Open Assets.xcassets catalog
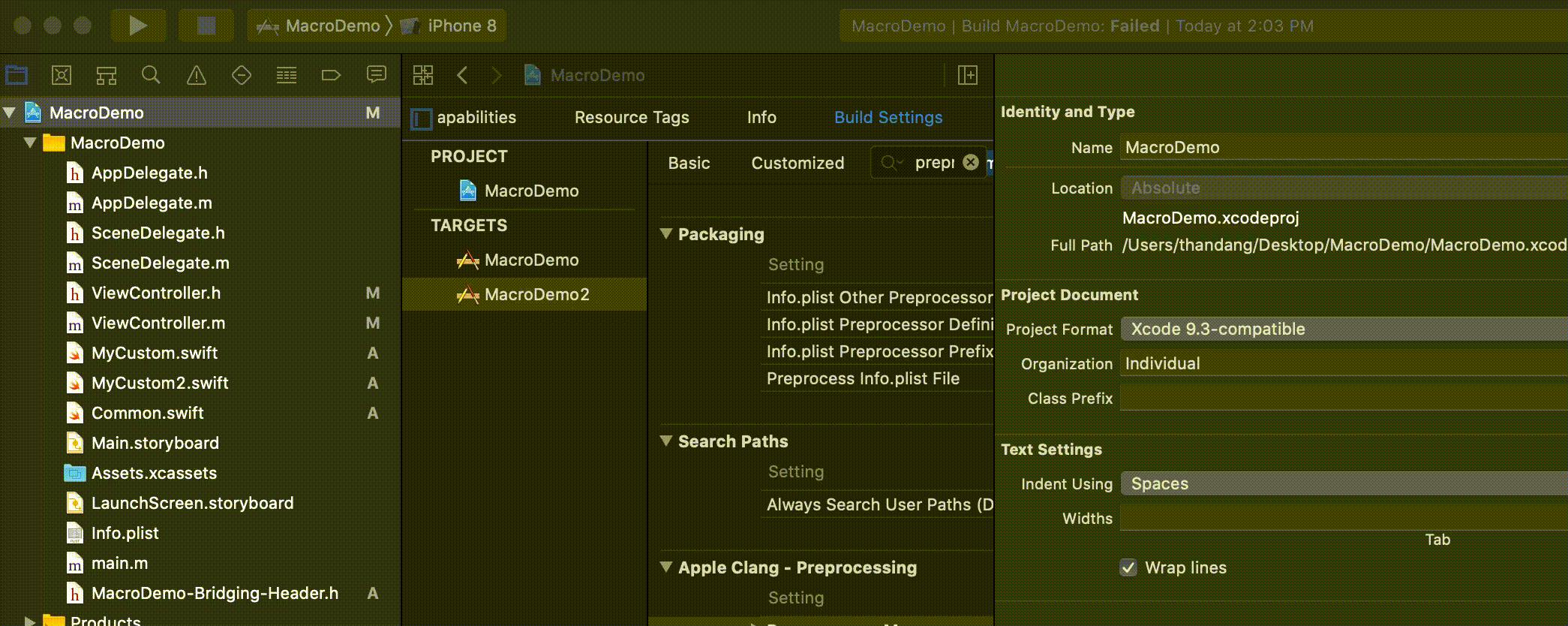Screen dimensions: 1568x626 point(154,473)
